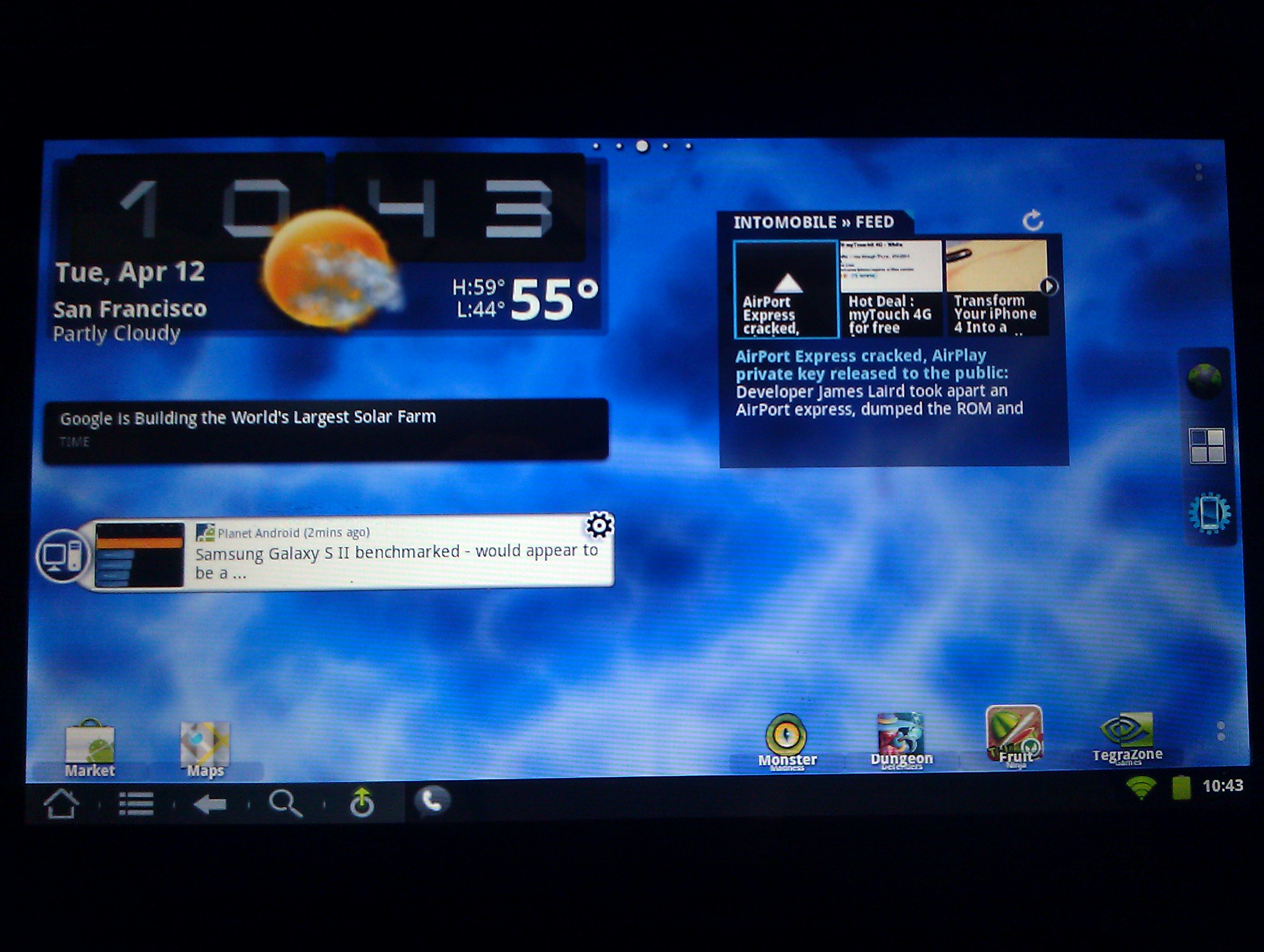Refresh the IntoMobile feed widget
The width and height of the screenshot is (1264, 952).
coord(1032,220)
